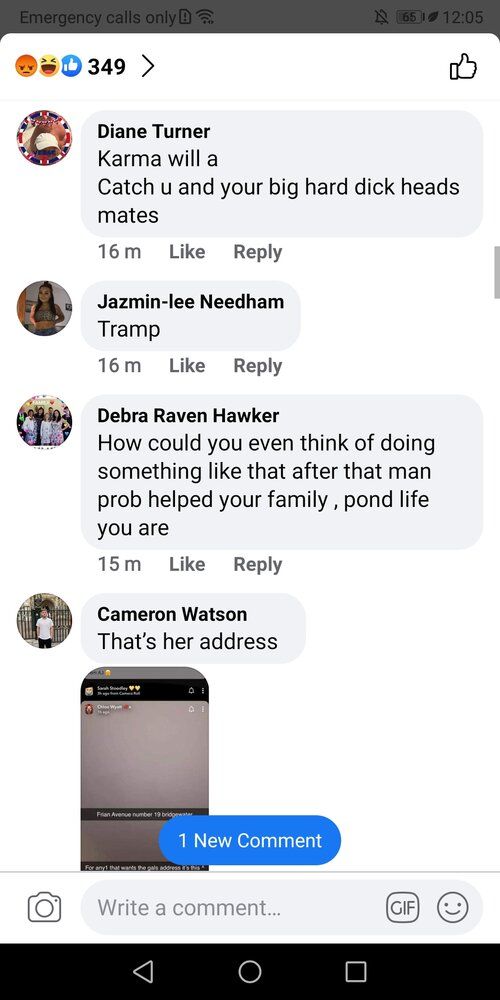This screenshot has height=1000, width=500.
Task: Open Diane Turner's profile picture
Action: (44, 138)
